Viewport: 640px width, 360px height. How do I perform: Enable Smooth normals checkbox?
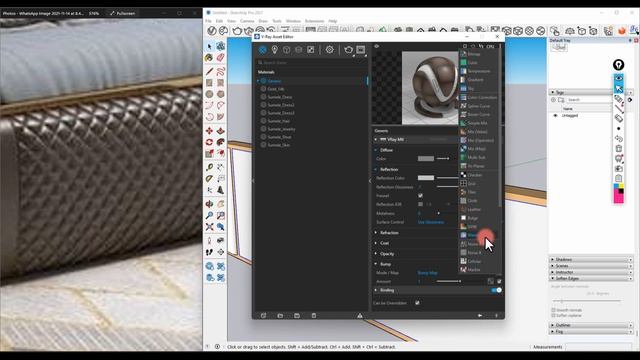[553, 310]
